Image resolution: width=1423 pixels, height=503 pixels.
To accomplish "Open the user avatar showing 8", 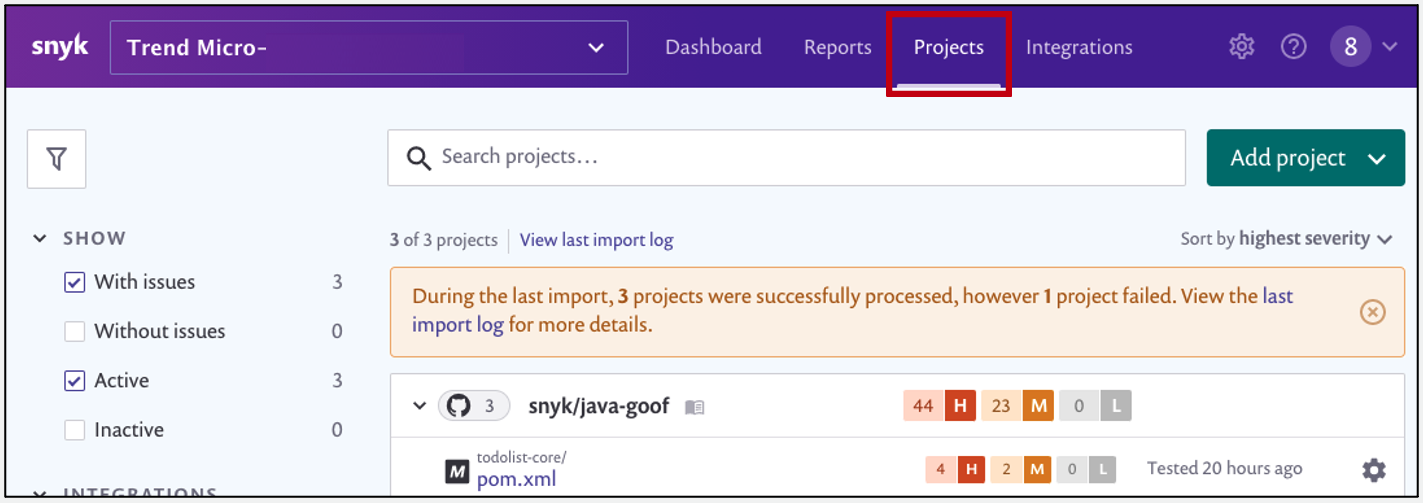I will point(1350,46).
